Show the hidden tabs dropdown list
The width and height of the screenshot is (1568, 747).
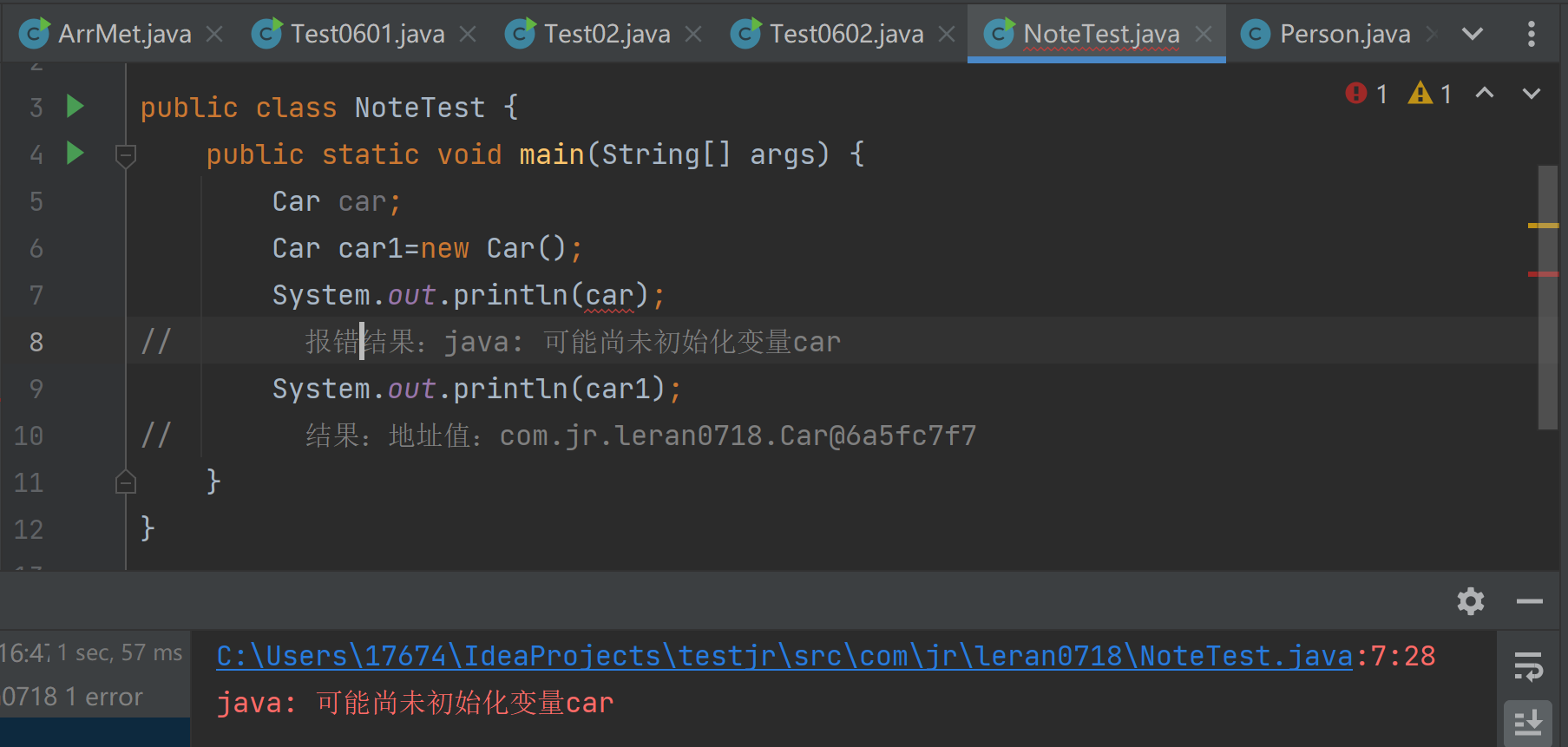pyautogui.click(x=1473, y=34)
